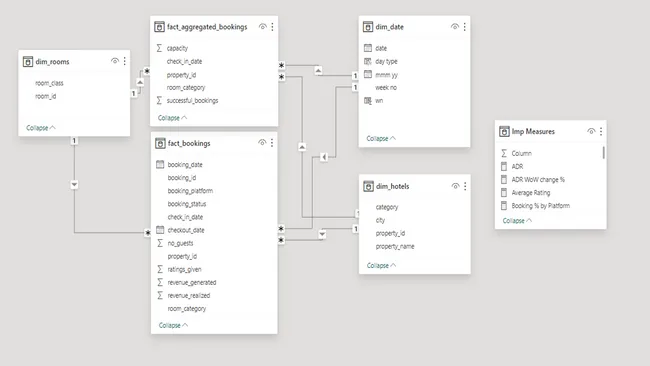This screenshot has height=366, width=650.
Task: Click the calendar icon beside booking_date
Action: pyautogui.click(x=160, y=165)
